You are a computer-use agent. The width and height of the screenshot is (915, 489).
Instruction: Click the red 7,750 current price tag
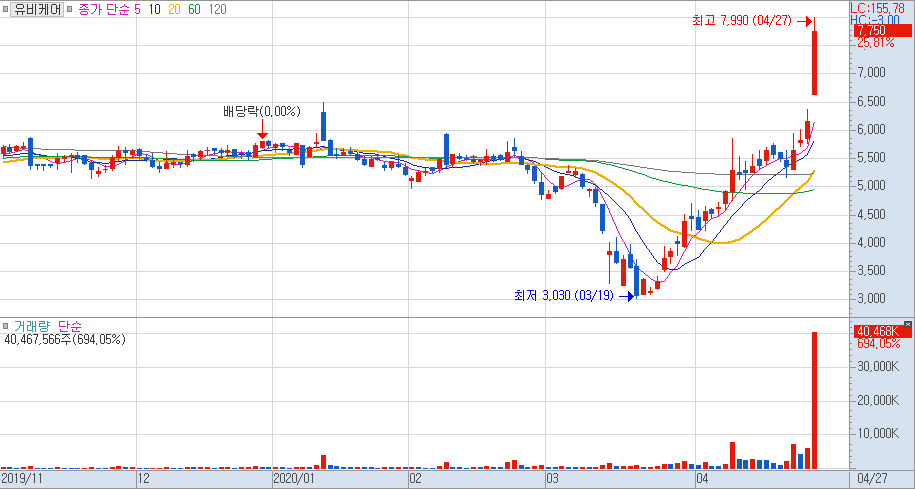click(881, 30)
